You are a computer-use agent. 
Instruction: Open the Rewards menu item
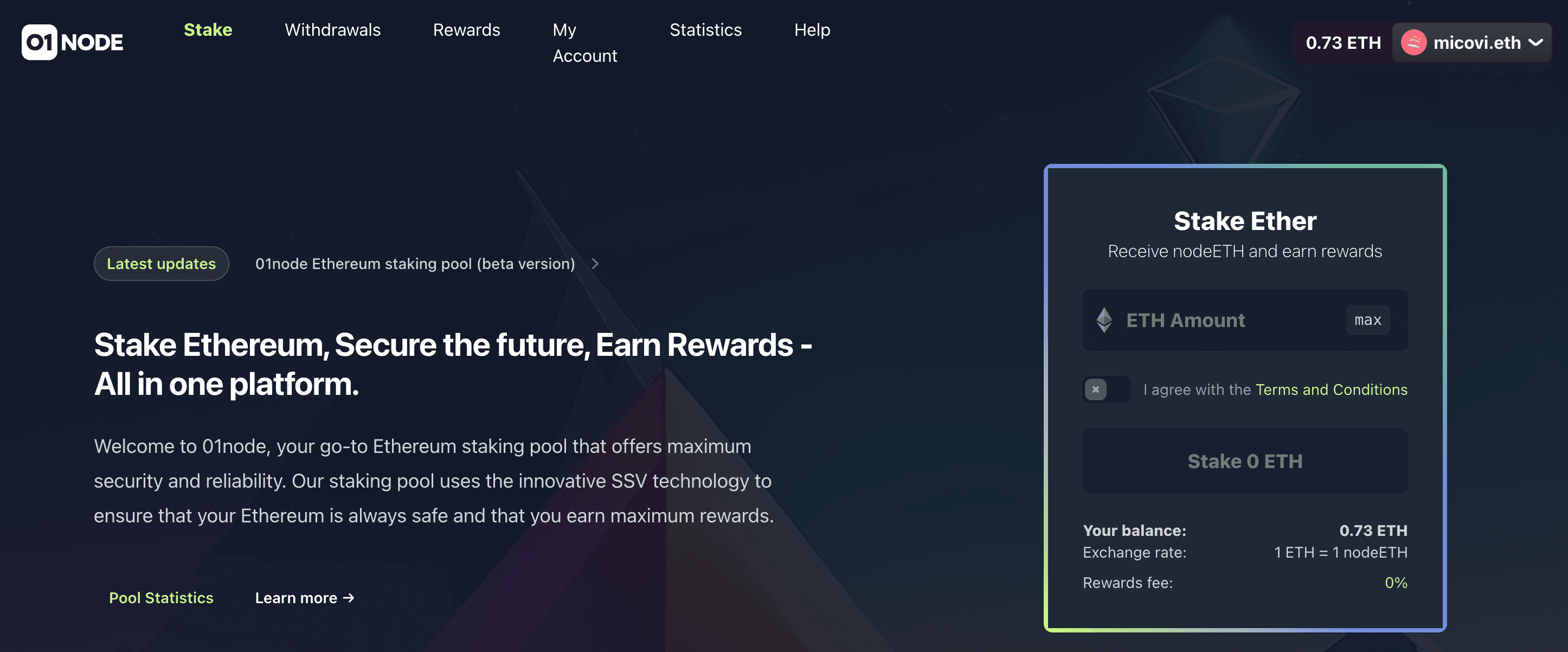(x=466, y=30)
